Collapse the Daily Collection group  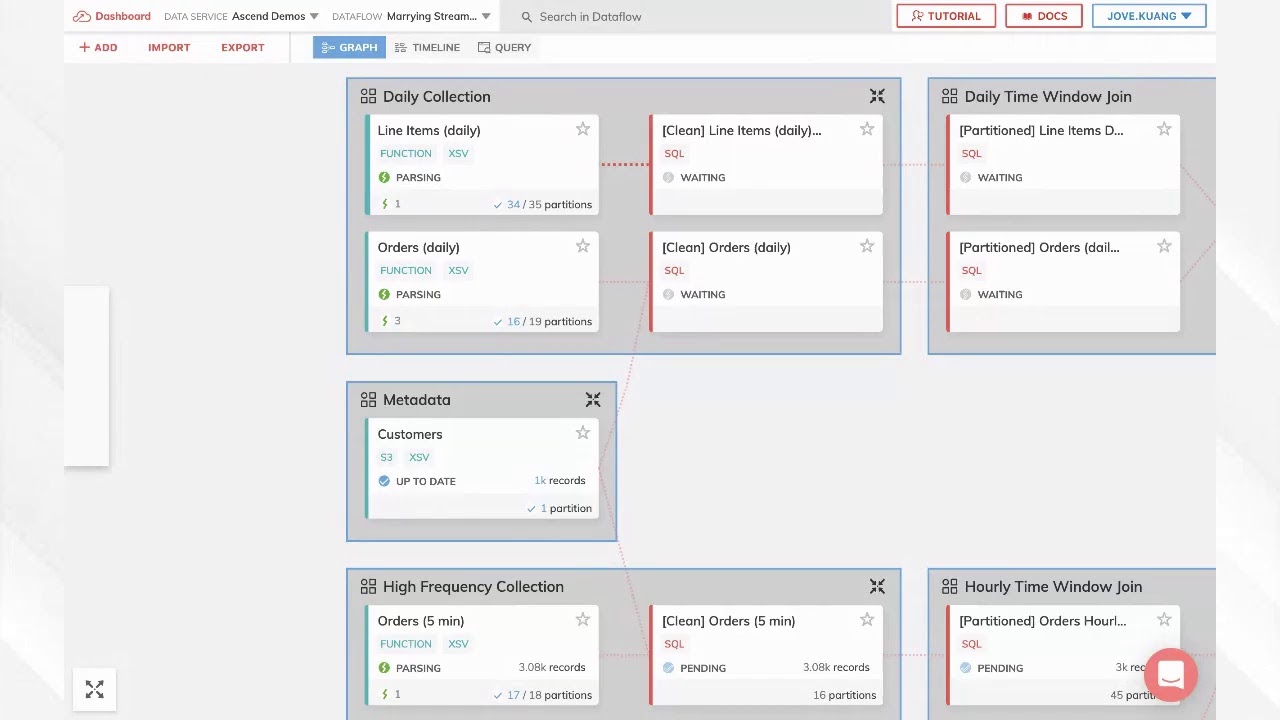tap(877, 96)
